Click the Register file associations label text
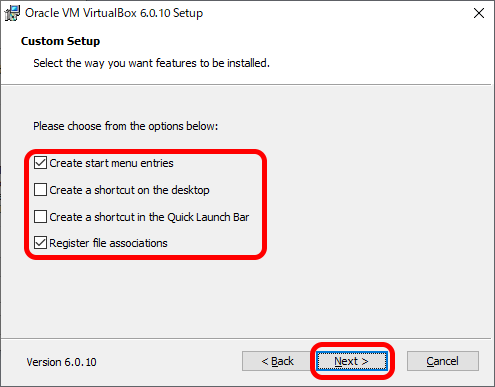Image resolution: width=495 pixels, height=387 pixels. point(108,243)
